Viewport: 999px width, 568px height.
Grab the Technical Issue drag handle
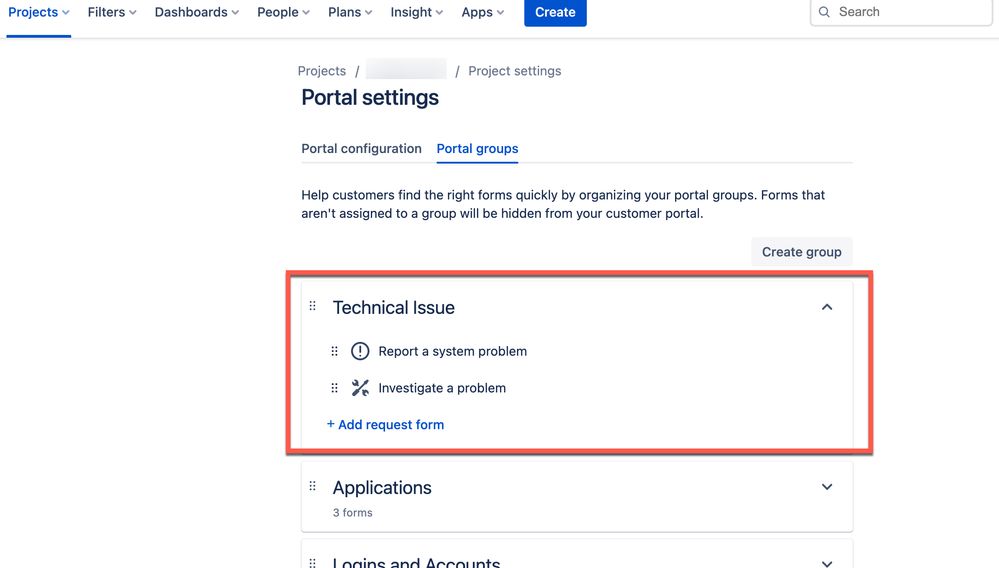[312, 306]
